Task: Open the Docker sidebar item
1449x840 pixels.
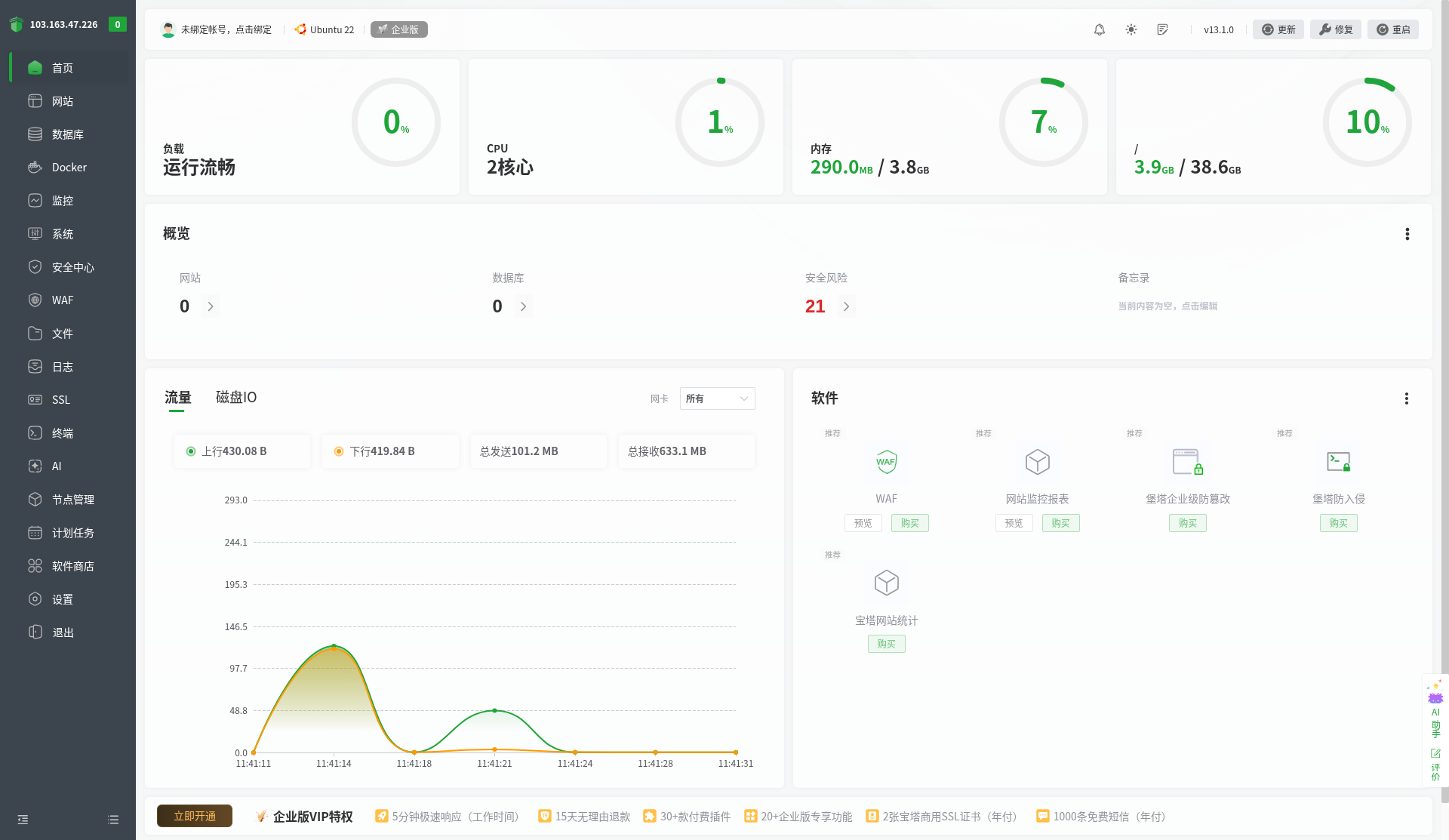Action: [68, 168]
